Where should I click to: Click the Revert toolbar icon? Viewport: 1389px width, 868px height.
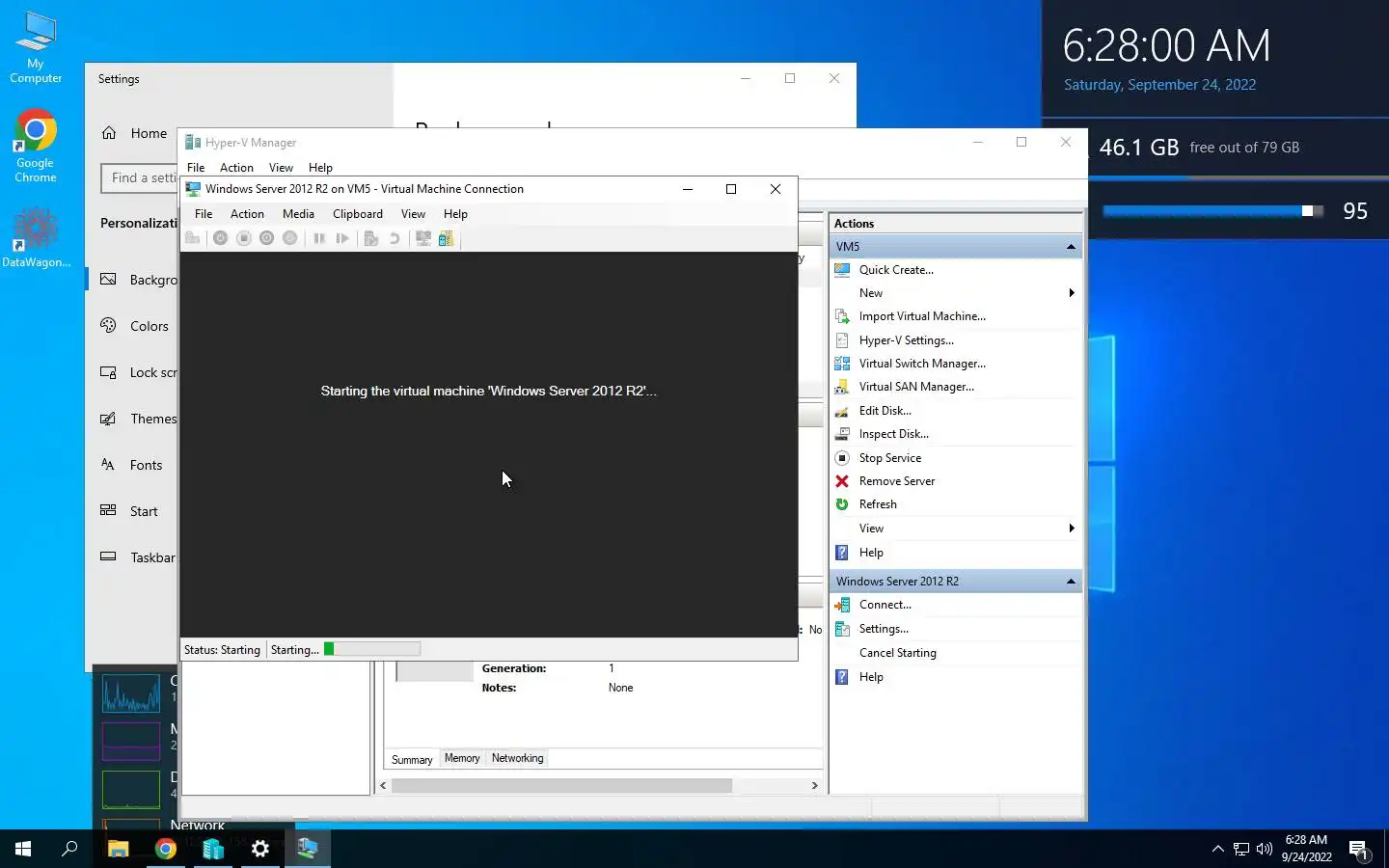pyautogui.click(x=395, y=238)
